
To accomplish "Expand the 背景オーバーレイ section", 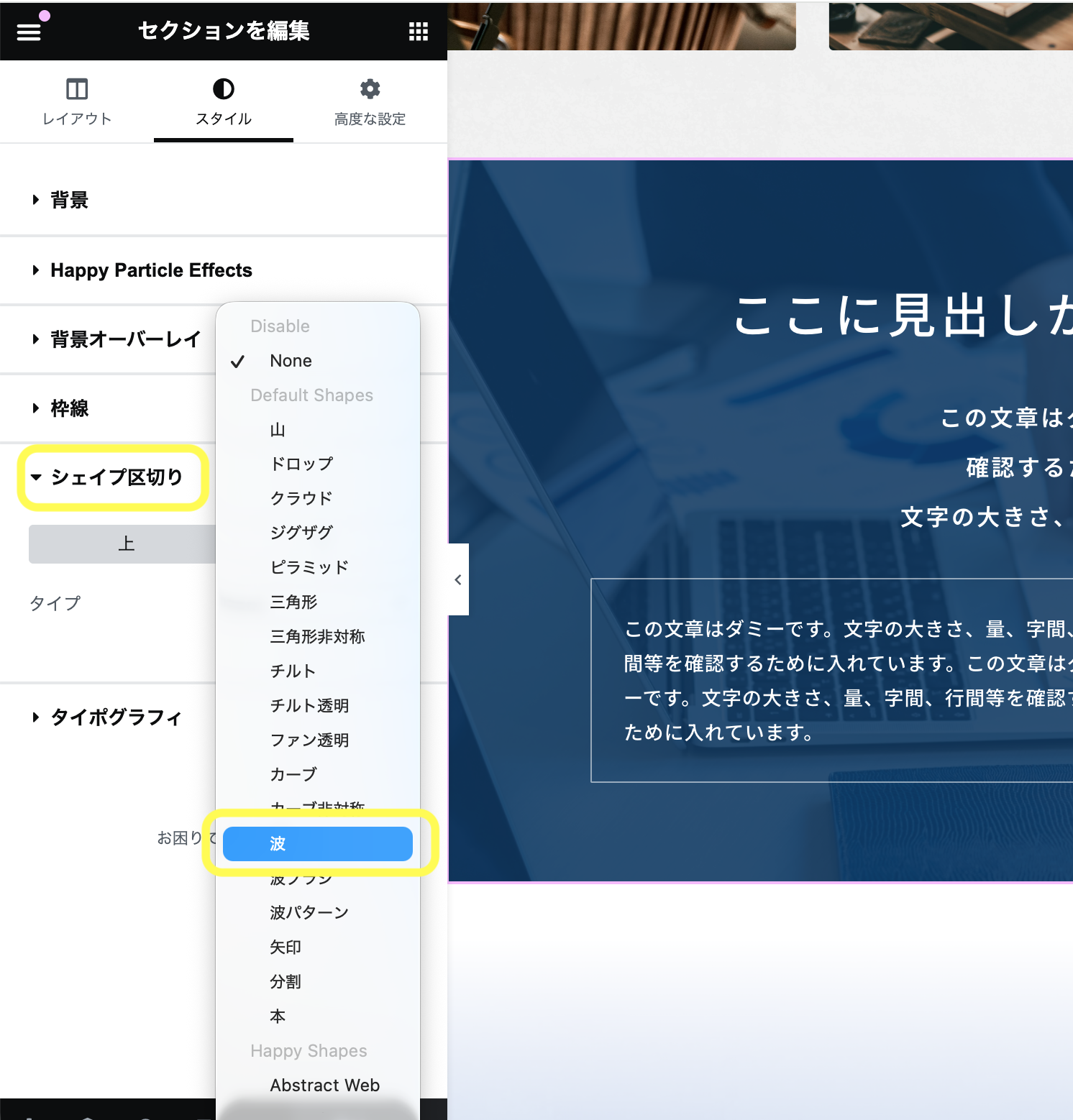I will pyautogui.click(x=125, y=339).
